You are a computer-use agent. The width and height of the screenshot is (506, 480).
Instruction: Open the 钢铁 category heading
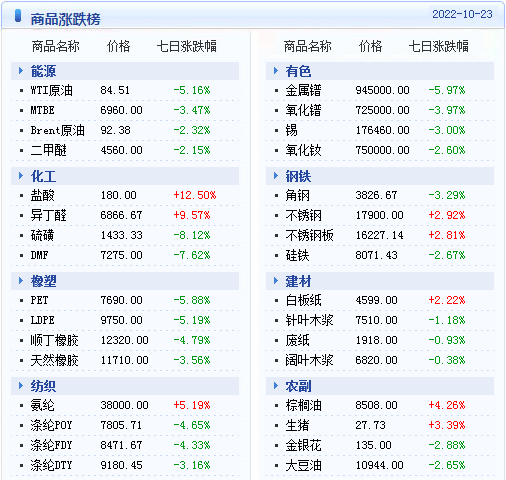(x=298, y=176)
